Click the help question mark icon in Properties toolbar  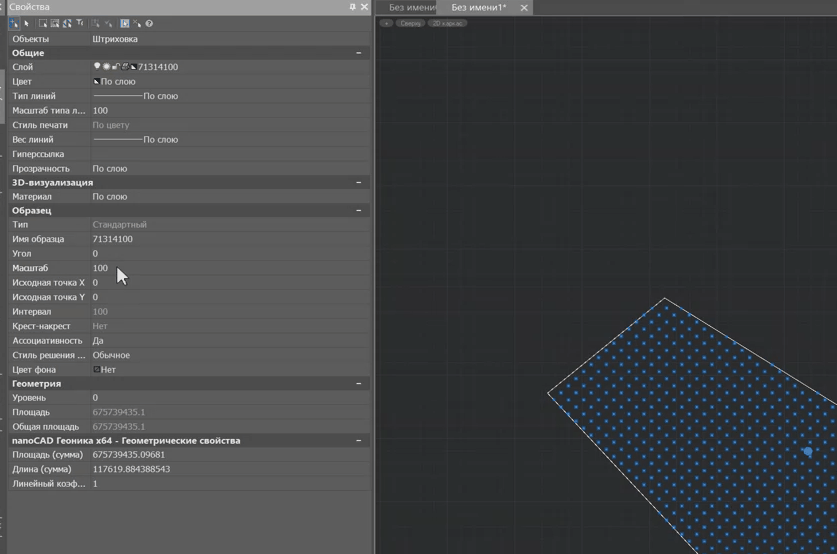(x=149, y=23)
